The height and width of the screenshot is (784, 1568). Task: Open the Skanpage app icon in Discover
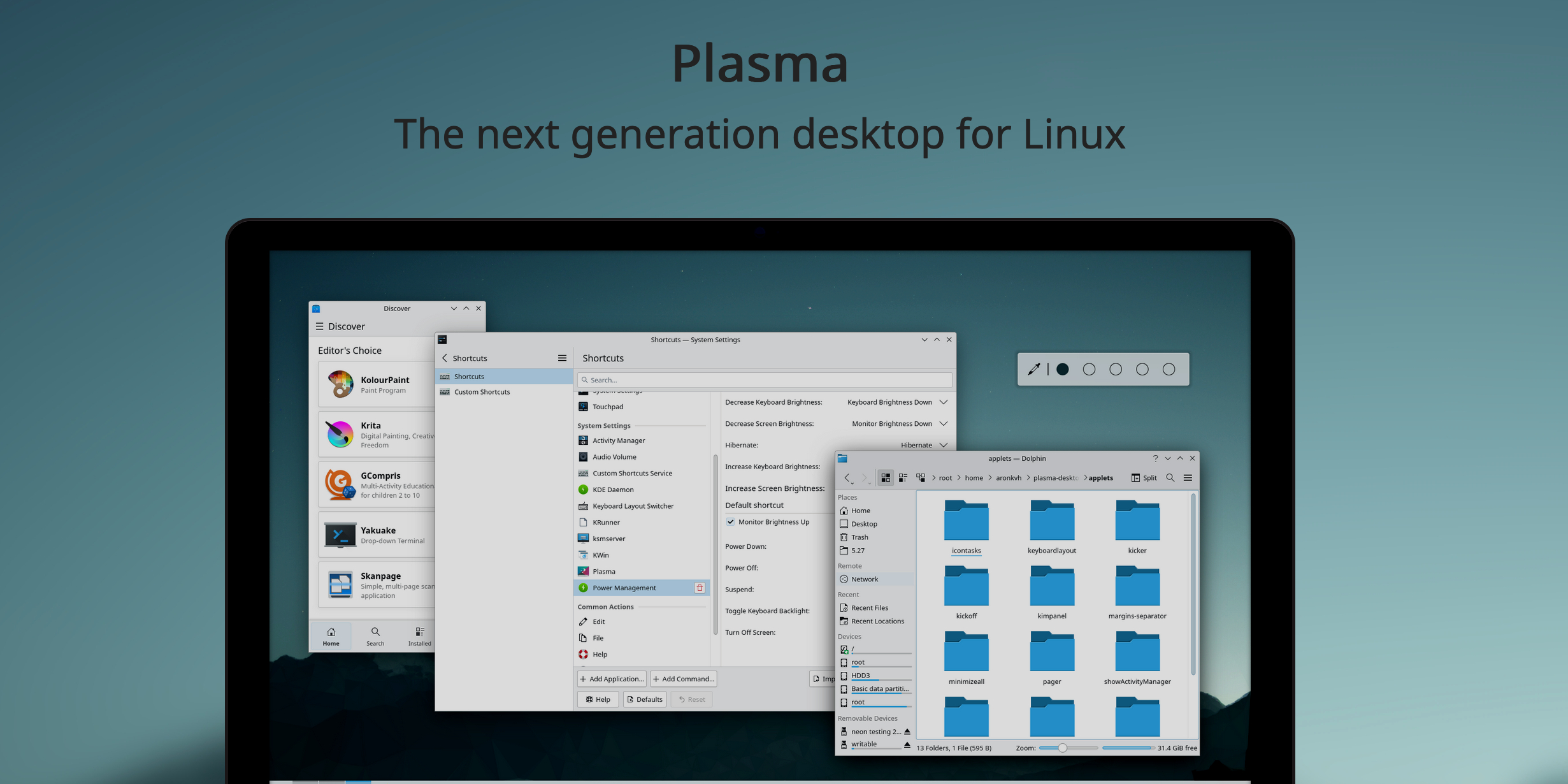pos(340,584)
